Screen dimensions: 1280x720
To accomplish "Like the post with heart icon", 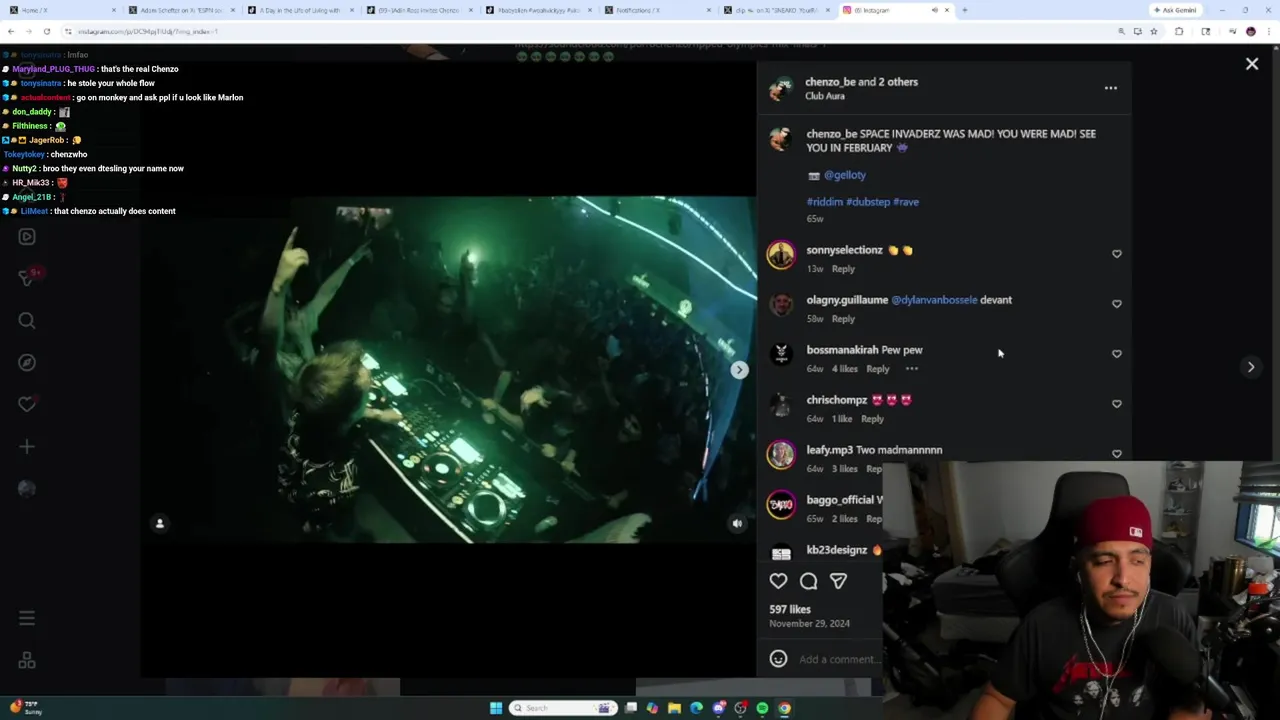I will (778, 581).
